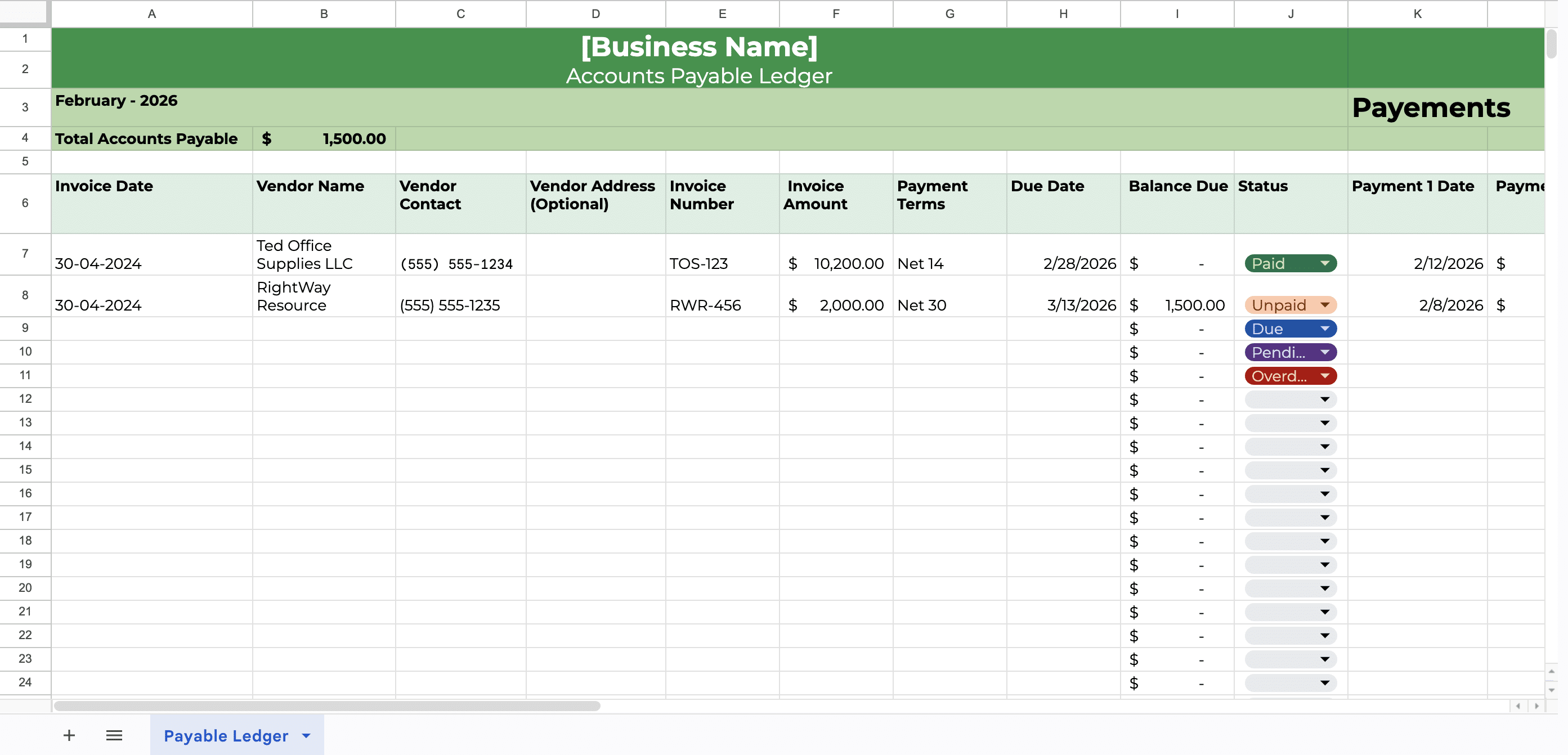1568x755 pixels.
Task: Switch to the Payable Ledger sheet tab
Action: click(x=225, y=735)
